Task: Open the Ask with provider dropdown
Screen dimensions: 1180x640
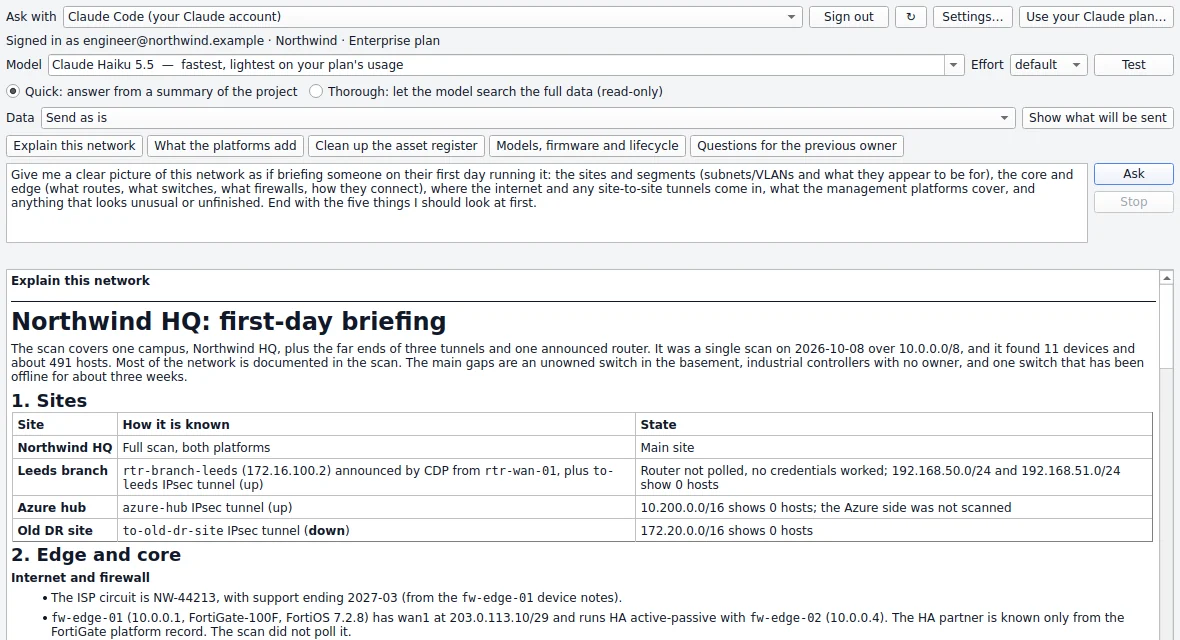Action: click(433, 17)
